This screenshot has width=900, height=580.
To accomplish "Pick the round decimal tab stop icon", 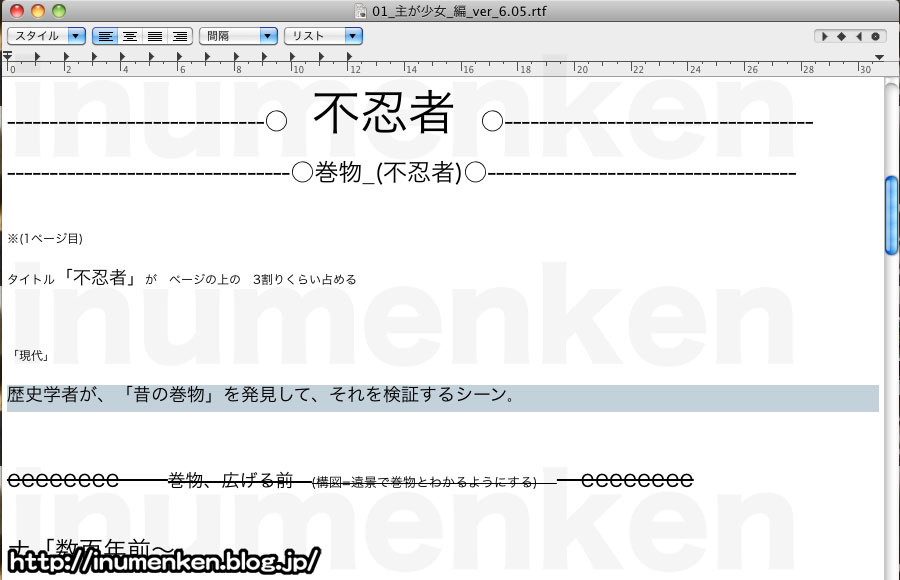I will 875,36.
